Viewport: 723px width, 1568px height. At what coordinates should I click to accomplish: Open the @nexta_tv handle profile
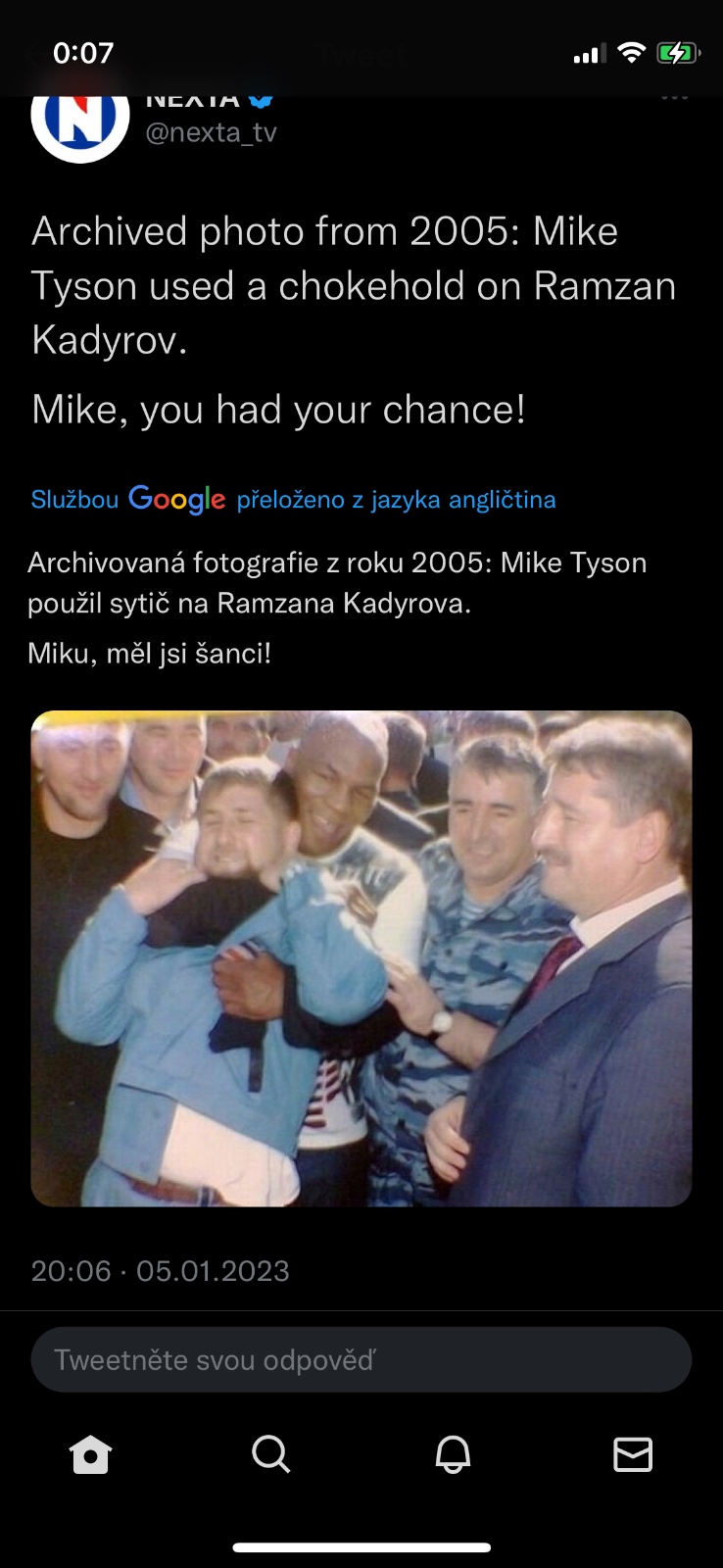pyautogui.click(x=212, y=132)
